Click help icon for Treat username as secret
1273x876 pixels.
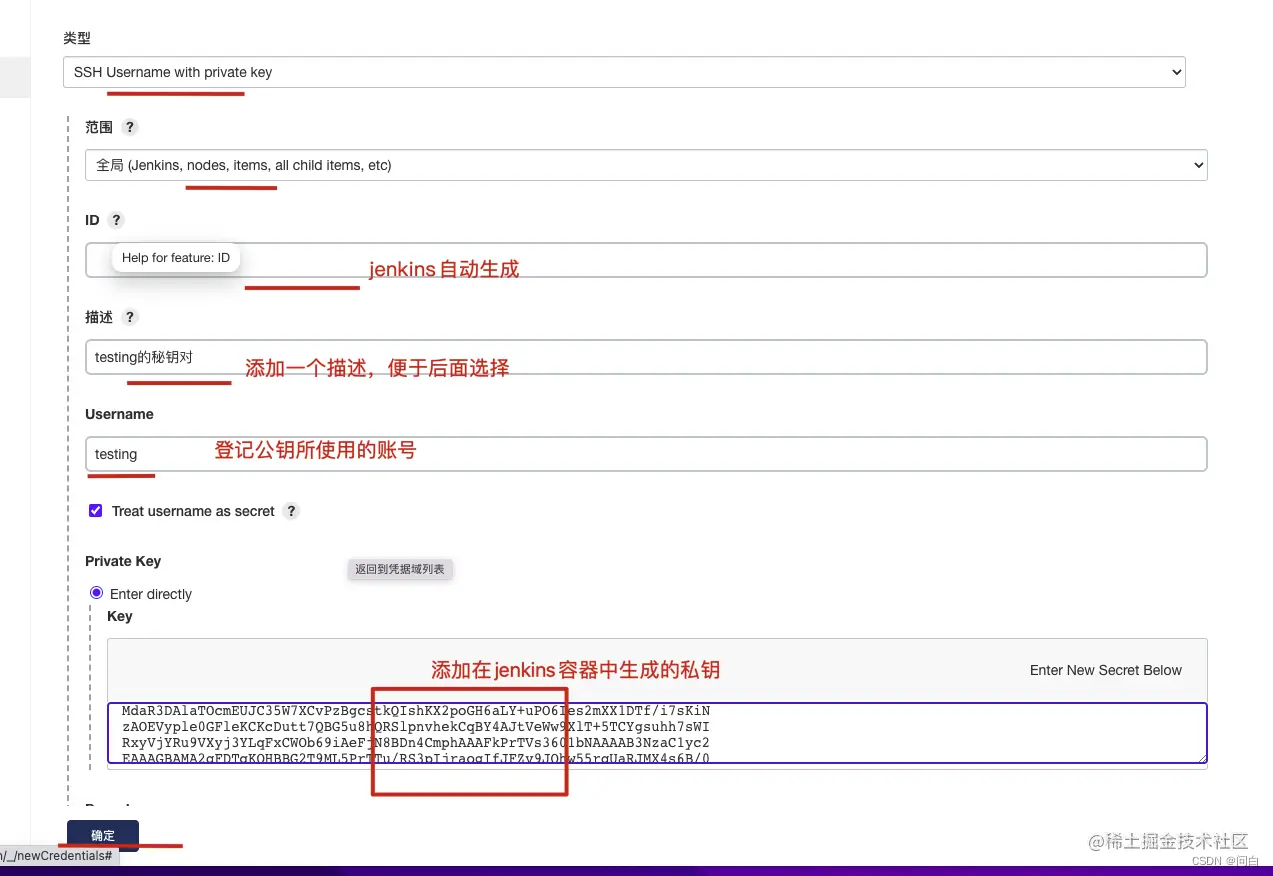point(291,511)
